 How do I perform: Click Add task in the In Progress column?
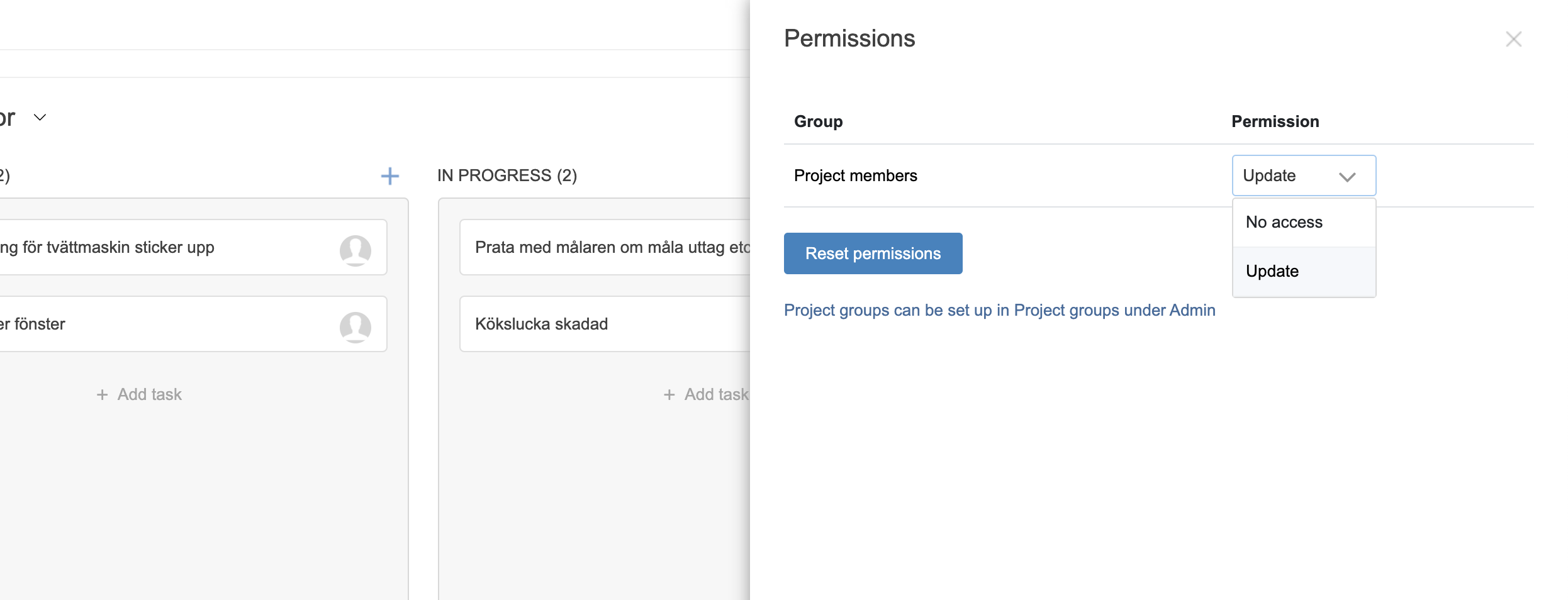[x=706, y=394]
